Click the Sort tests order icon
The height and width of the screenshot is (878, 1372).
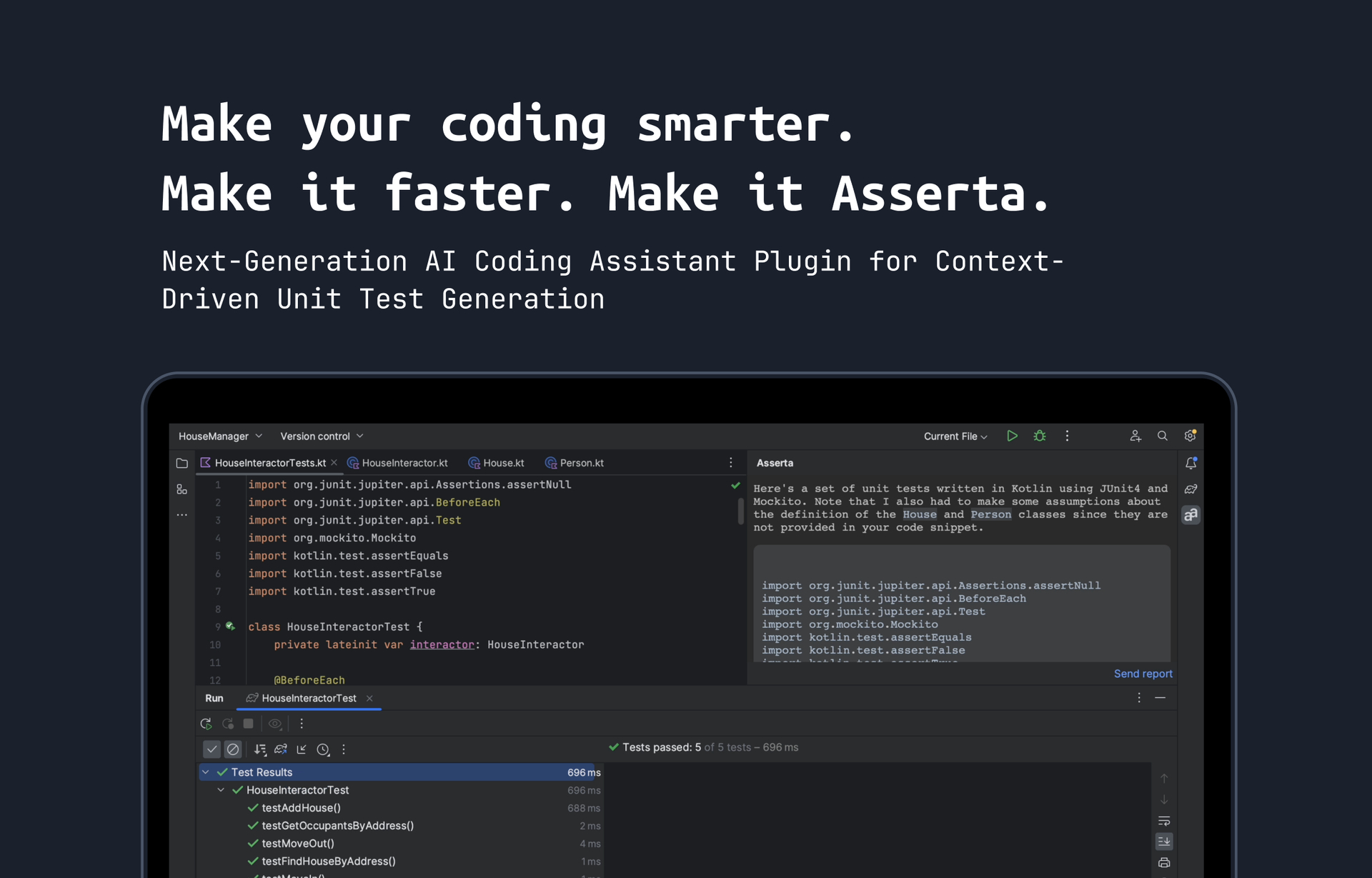point(260,749)
